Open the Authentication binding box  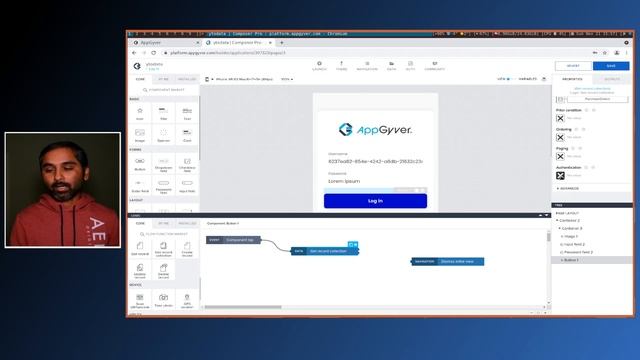[560, 176]
